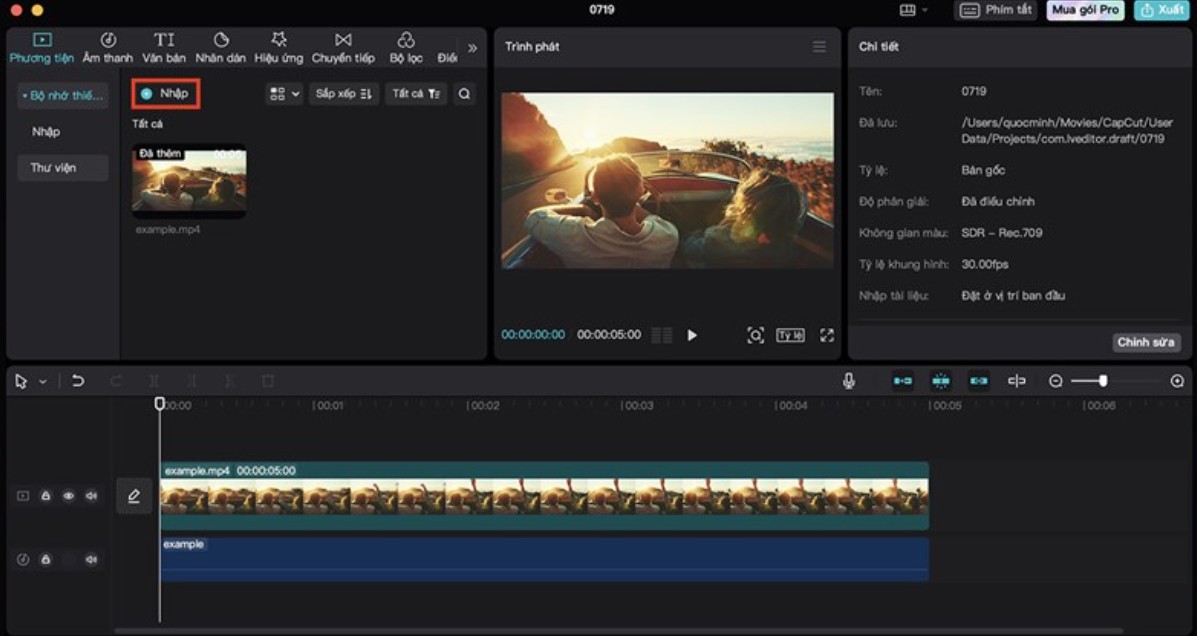The image size is (1197, 636).
Task: Mute the example audio track
Action: (x=92, y=560)
